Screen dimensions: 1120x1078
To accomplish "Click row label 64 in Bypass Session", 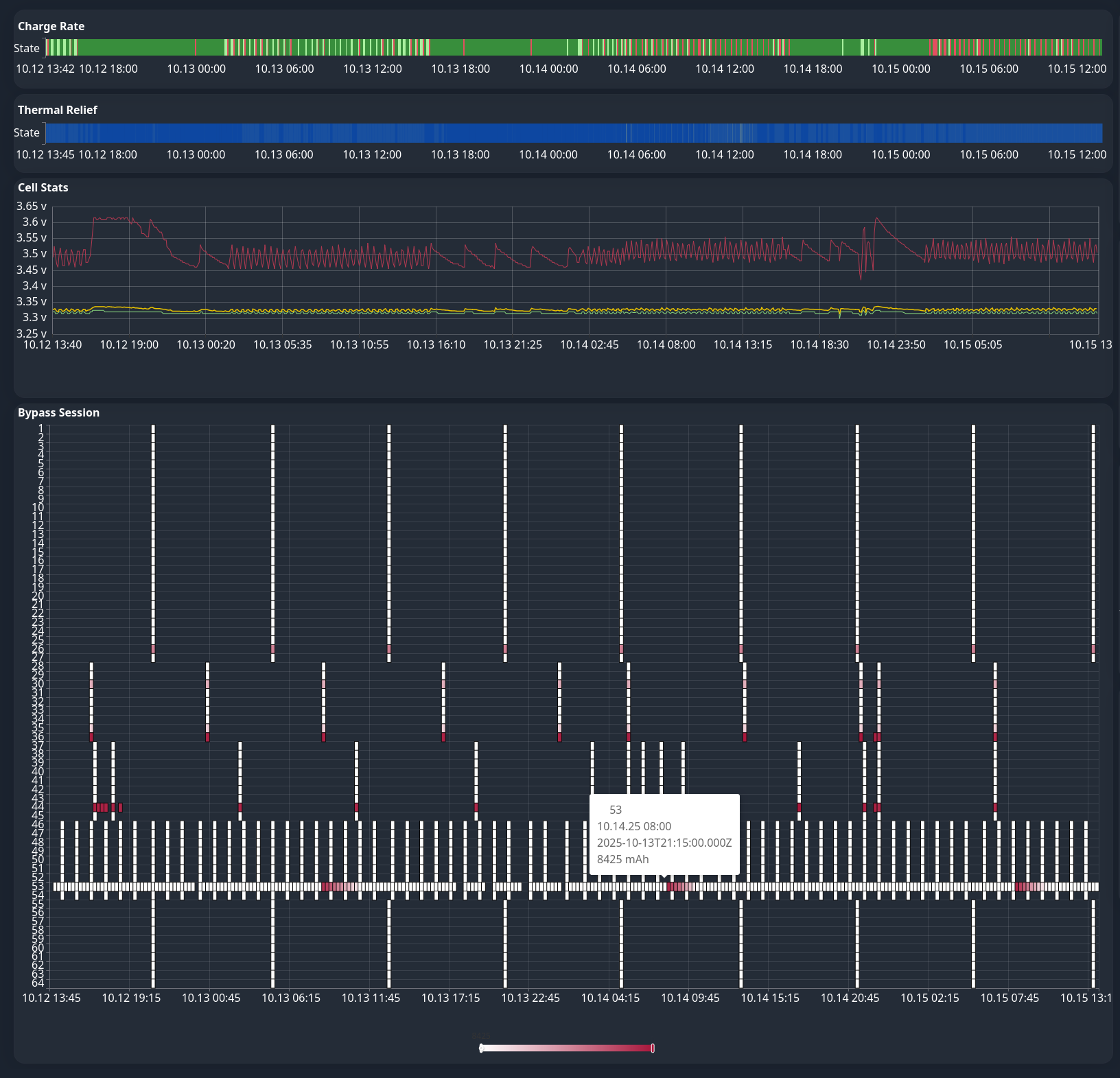I will click(38, 983).
